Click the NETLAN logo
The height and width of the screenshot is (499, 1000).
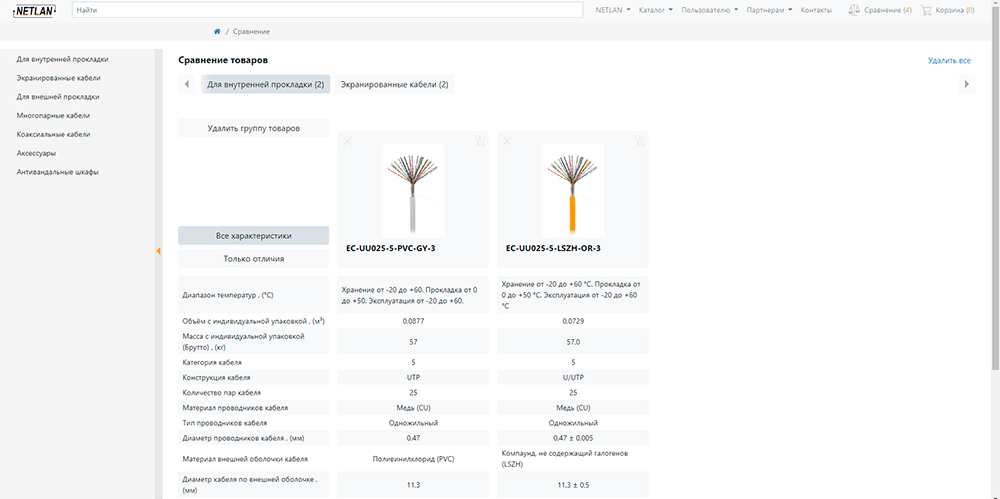click(x=34, y=10)
